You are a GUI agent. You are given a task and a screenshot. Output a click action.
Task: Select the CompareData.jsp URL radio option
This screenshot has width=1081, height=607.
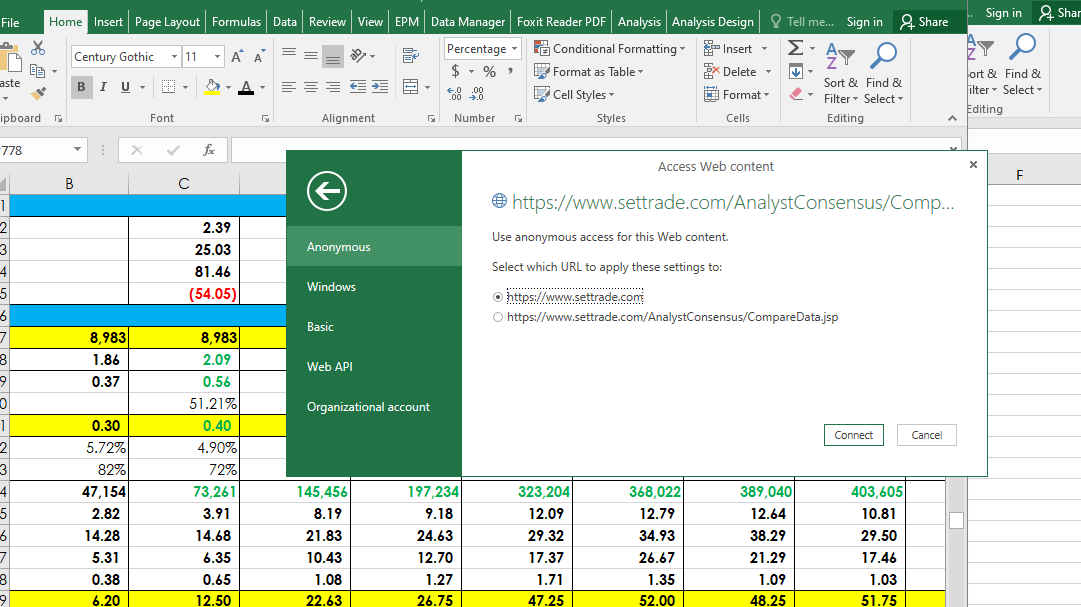(499, 317)
